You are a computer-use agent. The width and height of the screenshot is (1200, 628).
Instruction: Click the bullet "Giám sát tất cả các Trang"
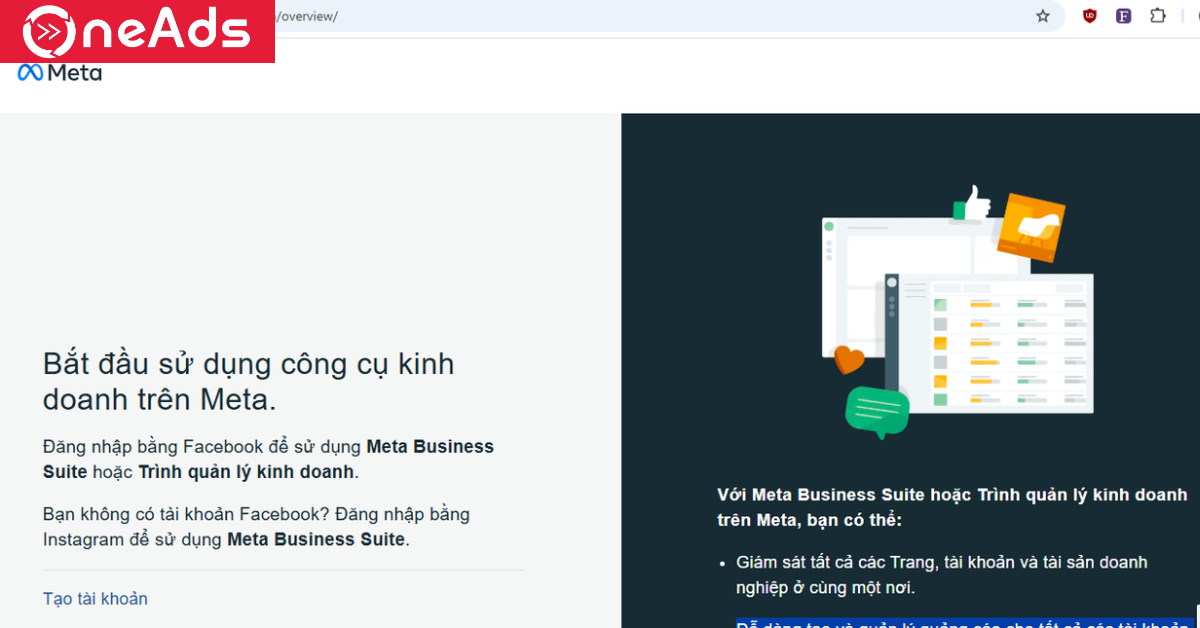point(941,575)
